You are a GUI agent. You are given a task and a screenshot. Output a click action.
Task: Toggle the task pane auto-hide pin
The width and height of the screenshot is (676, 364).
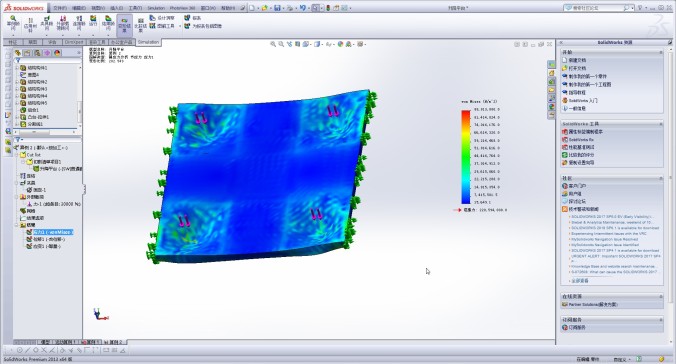670,42
